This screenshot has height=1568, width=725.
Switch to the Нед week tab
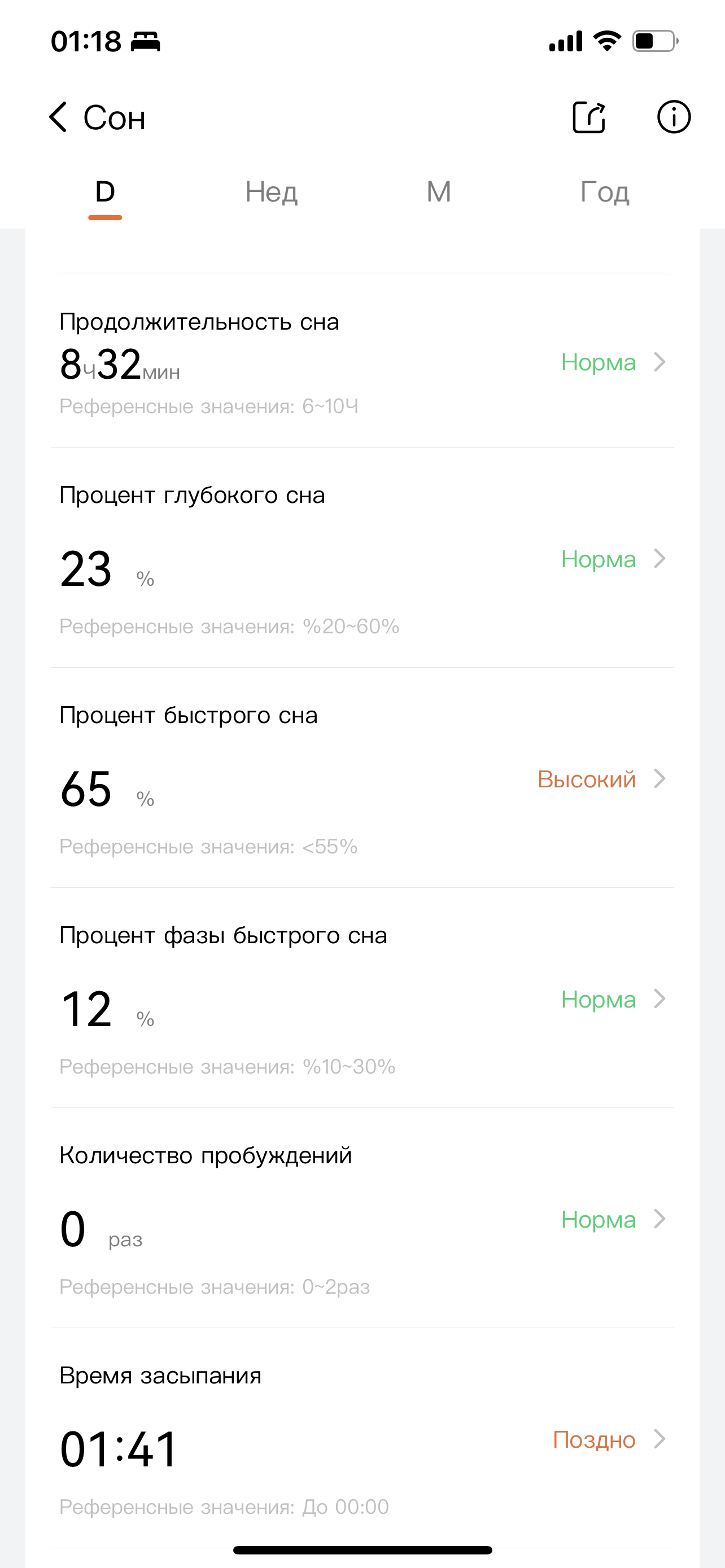pos(272,192)
